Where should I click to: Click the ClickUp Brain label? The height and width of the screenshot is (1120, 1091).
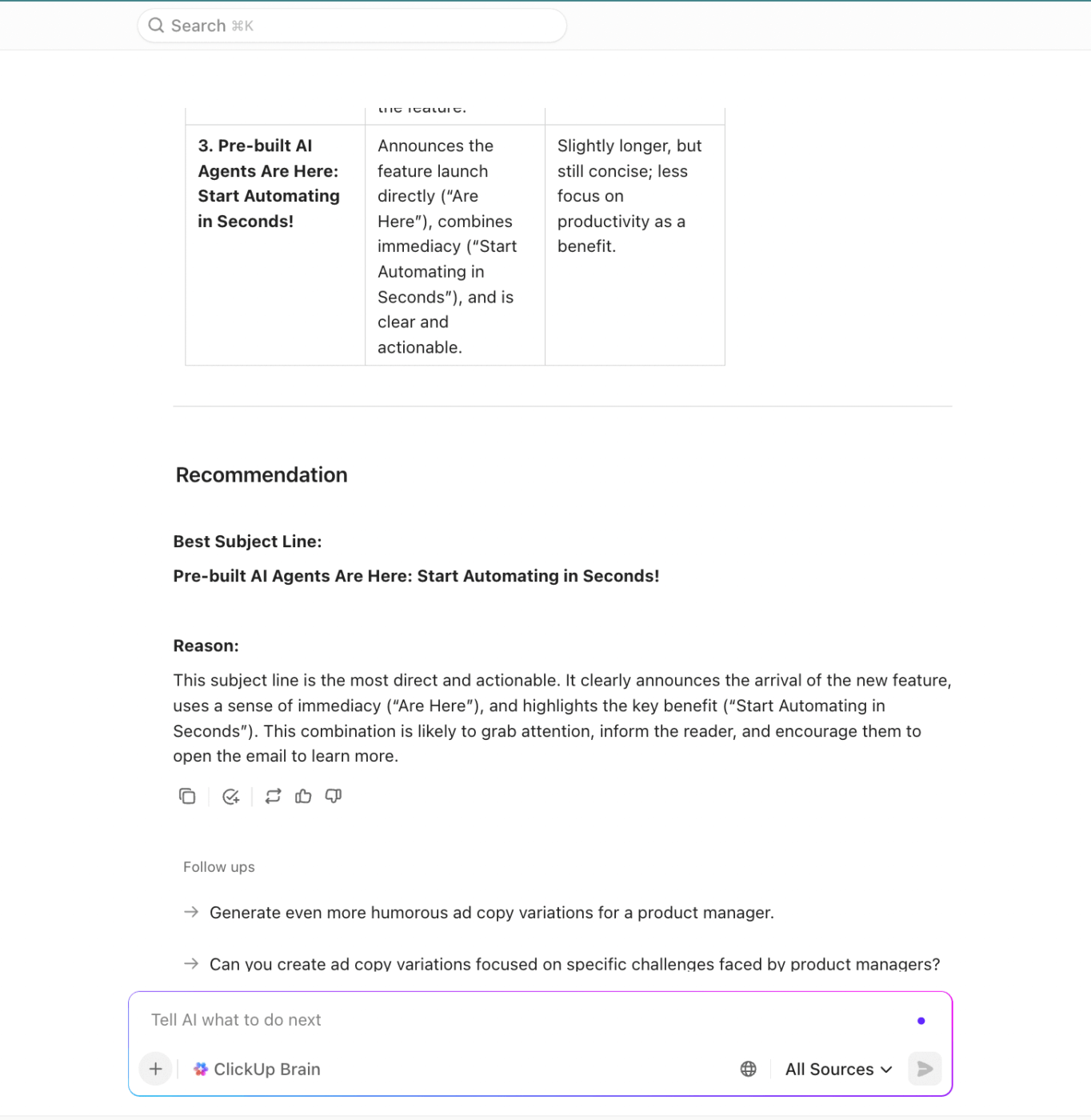pyautogui.click(x=266, y=1069)
